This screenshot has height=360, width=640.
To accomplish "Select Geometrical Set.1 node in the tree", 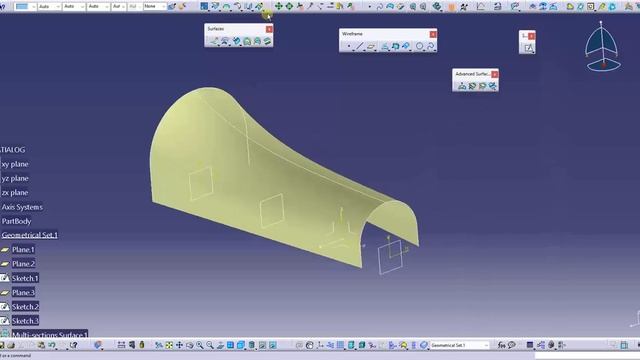I will coord(29,235).
